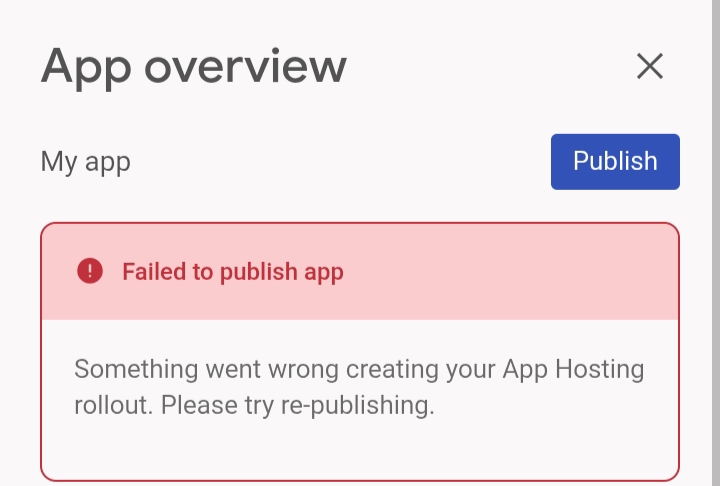Select the 'My app' name label
The height and width of the screenshot is (486, 720).
pos(85,162)
